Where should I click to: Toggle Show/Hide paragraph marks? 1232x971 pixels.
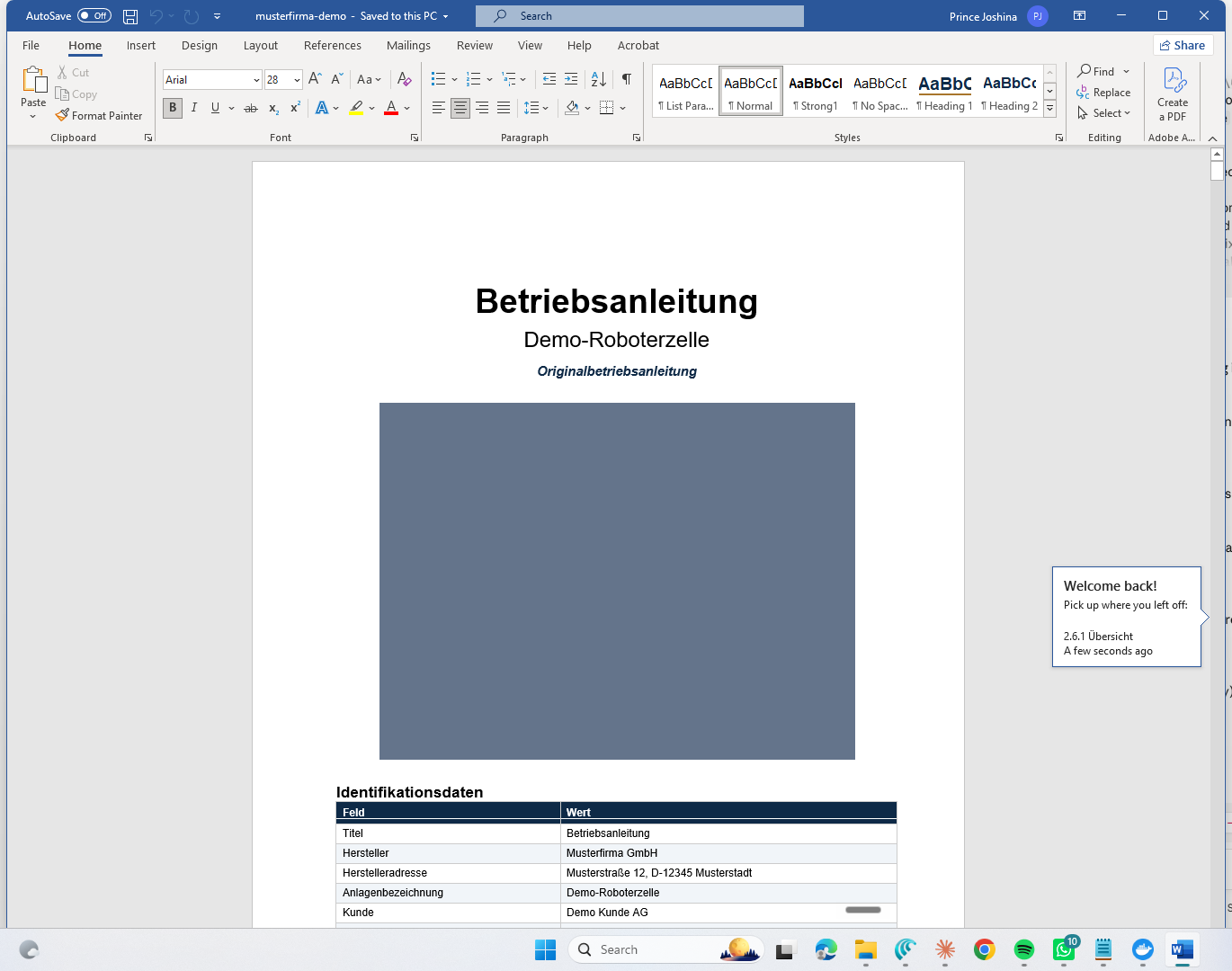pyautogui.click(x=627, y=79)
